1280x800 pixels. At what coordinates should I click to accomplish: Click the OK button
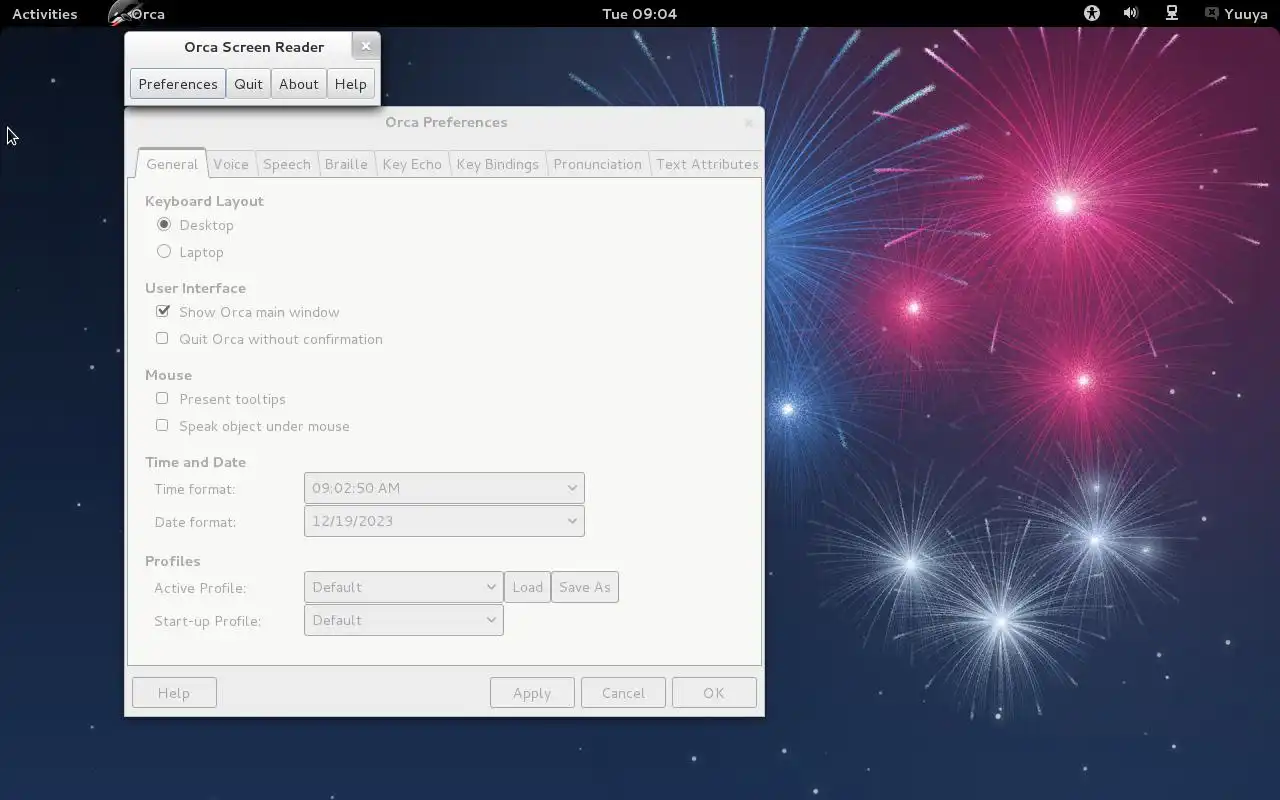coord(714,693)
